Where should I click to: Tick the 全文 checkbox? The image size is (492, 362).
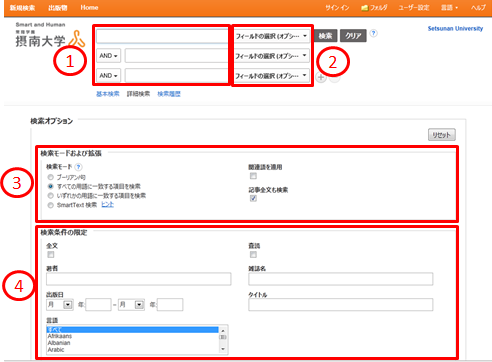click(51, 255)
